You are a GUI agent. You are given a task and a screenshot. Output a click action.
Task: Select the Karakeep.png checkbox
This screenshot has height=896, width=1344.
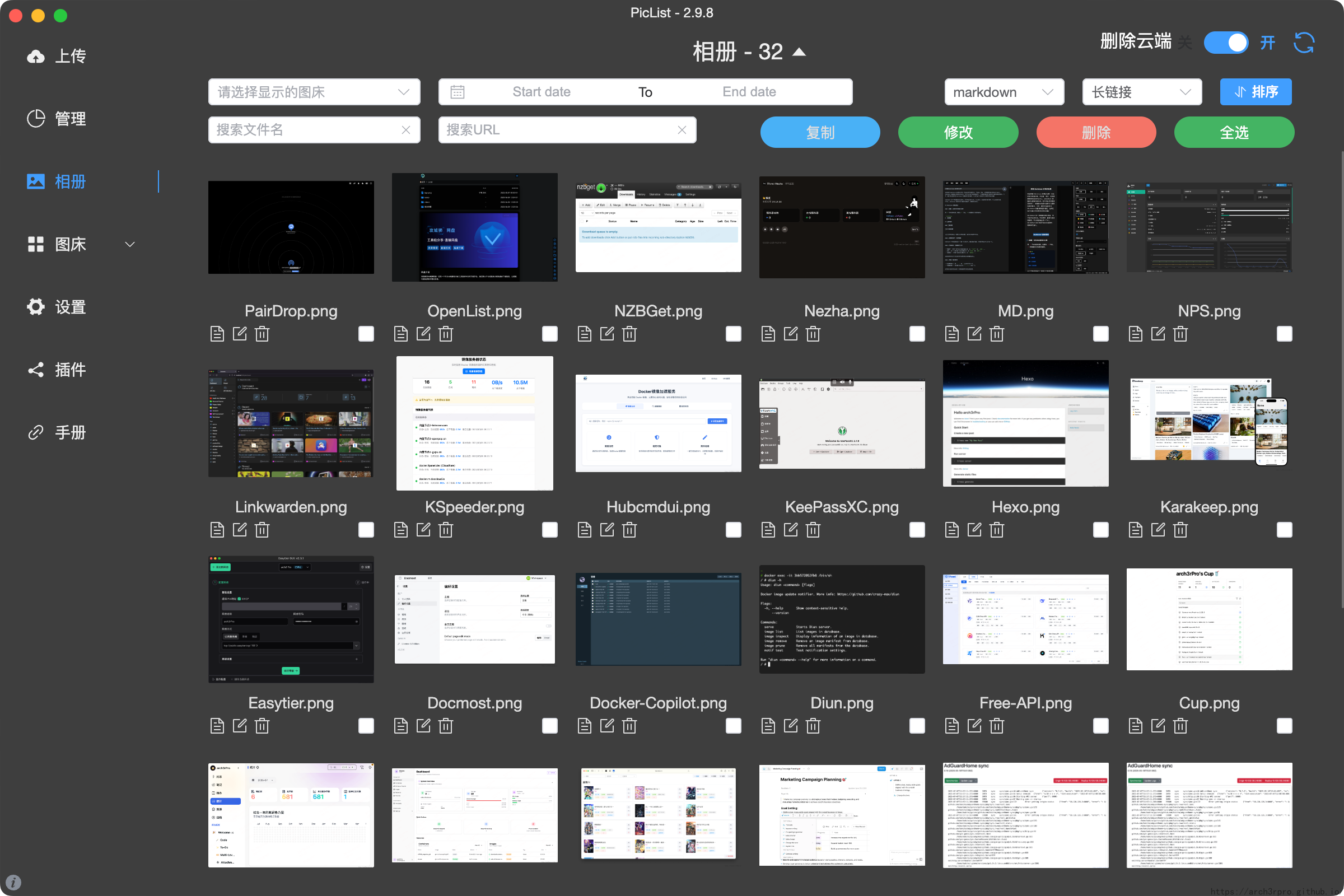pyautogui.click(x=1284, y=530)
